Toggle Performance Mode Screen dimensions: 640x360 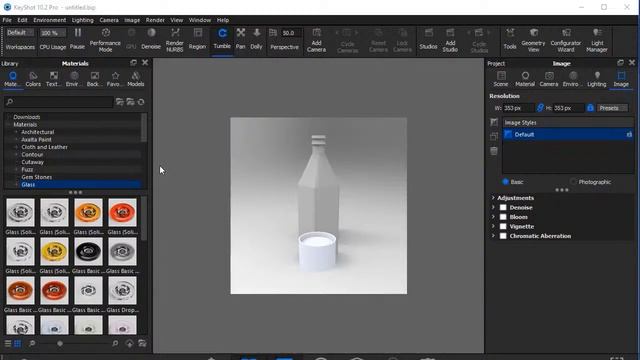click(105, 40)
